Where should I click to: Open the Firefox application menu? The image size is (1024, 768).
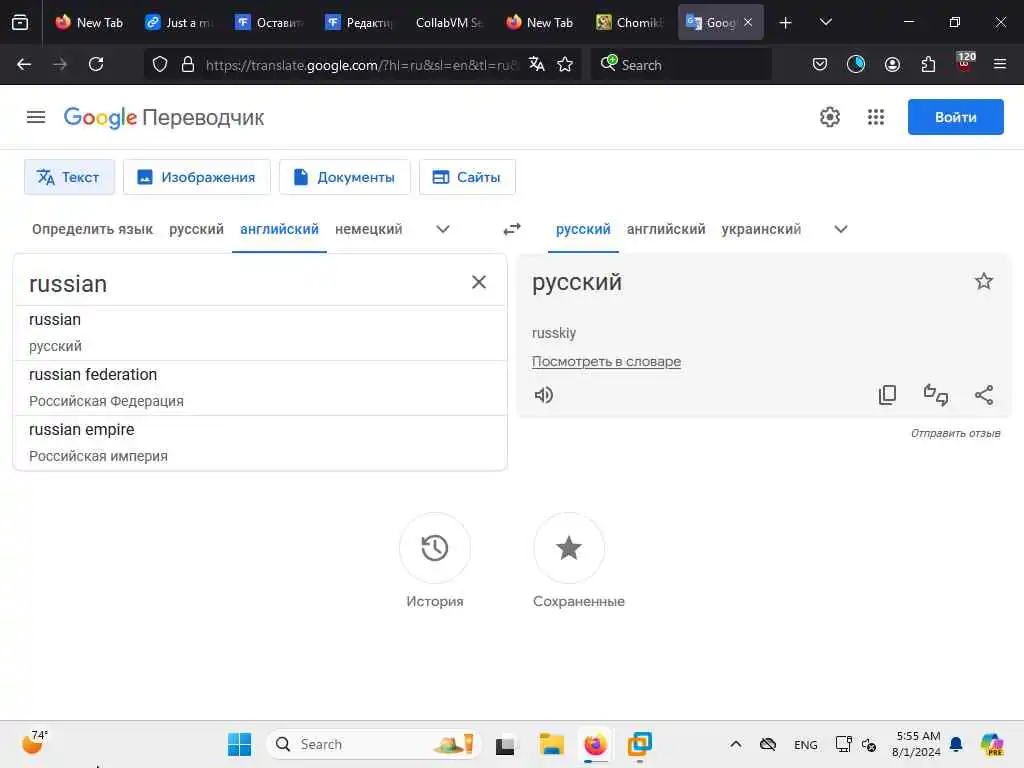point(1000,64)
